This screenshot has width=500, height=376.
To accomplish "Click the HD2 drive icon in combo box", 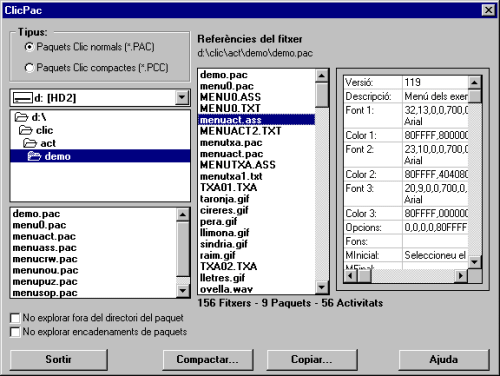I will point(23,98).
